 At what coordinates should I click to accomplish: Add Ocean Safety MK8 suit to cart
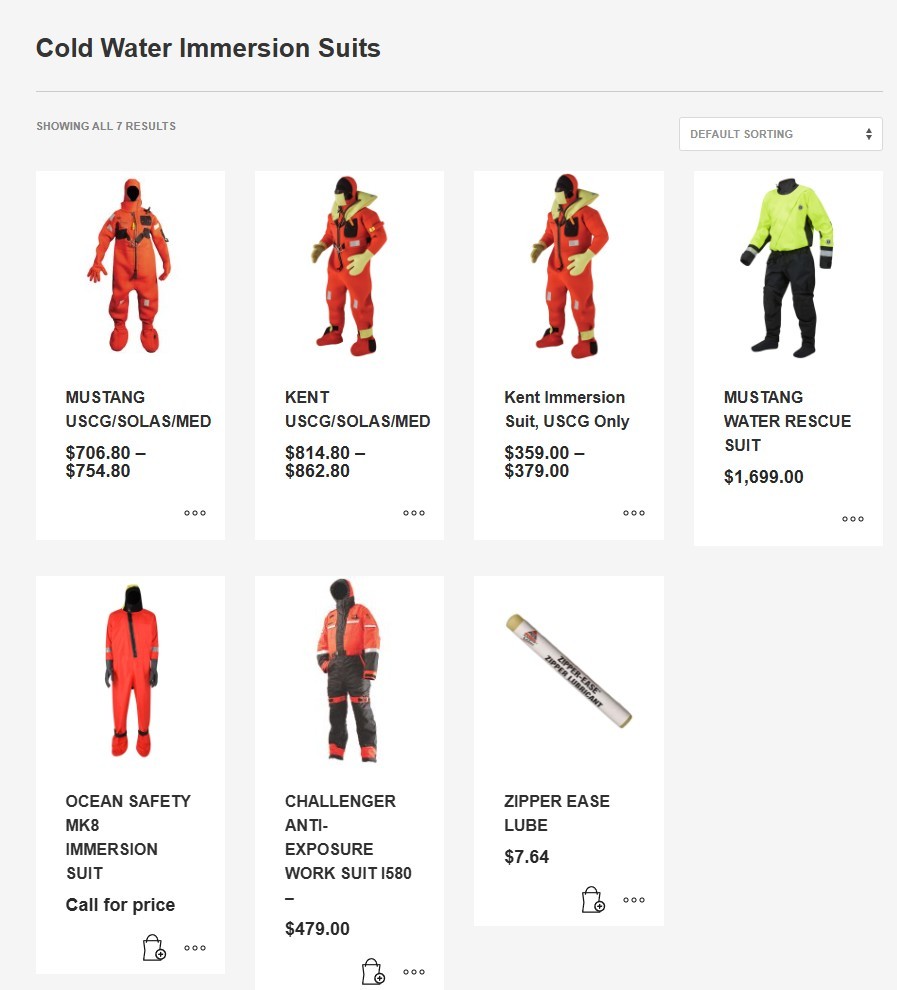click(x=154, y=948)
